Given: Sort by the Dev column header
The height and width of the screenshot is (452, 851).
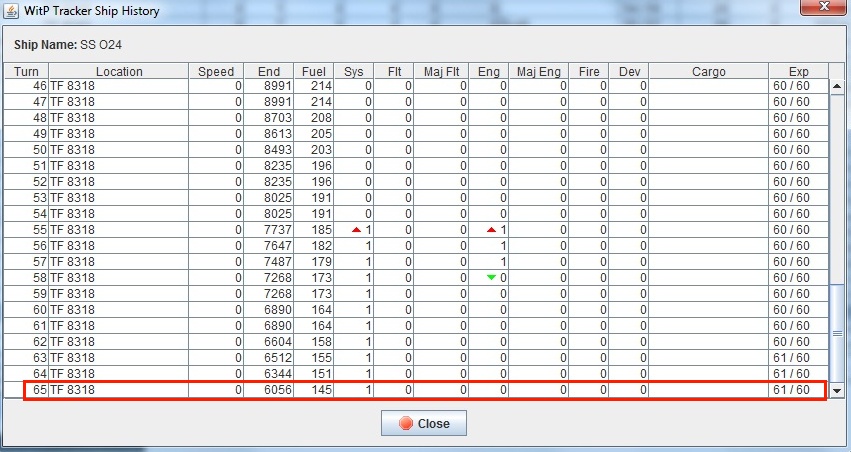Looking at the screenshot, I should click(629, 72).
